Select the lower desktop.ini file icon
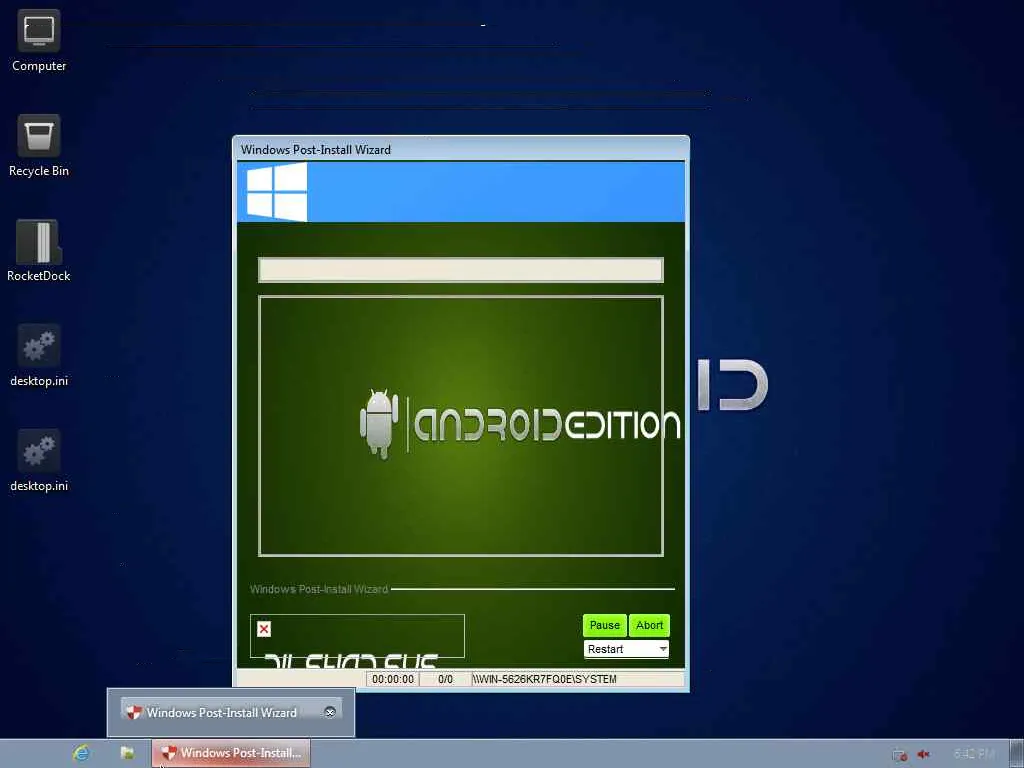Screen dimensions: 1024x768 point(39,461)
